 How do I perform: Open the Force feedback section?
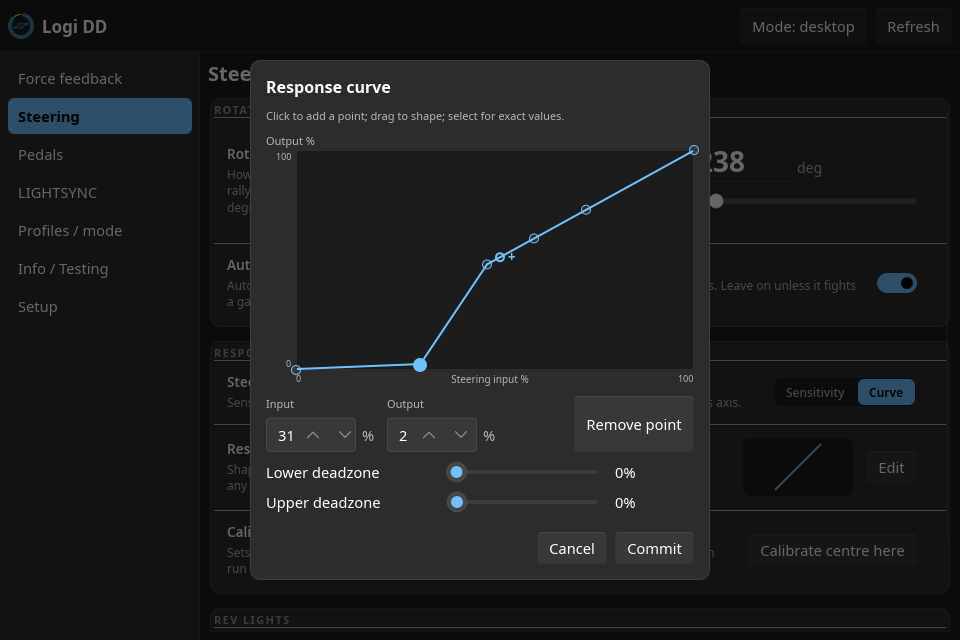tap(100, 78)
